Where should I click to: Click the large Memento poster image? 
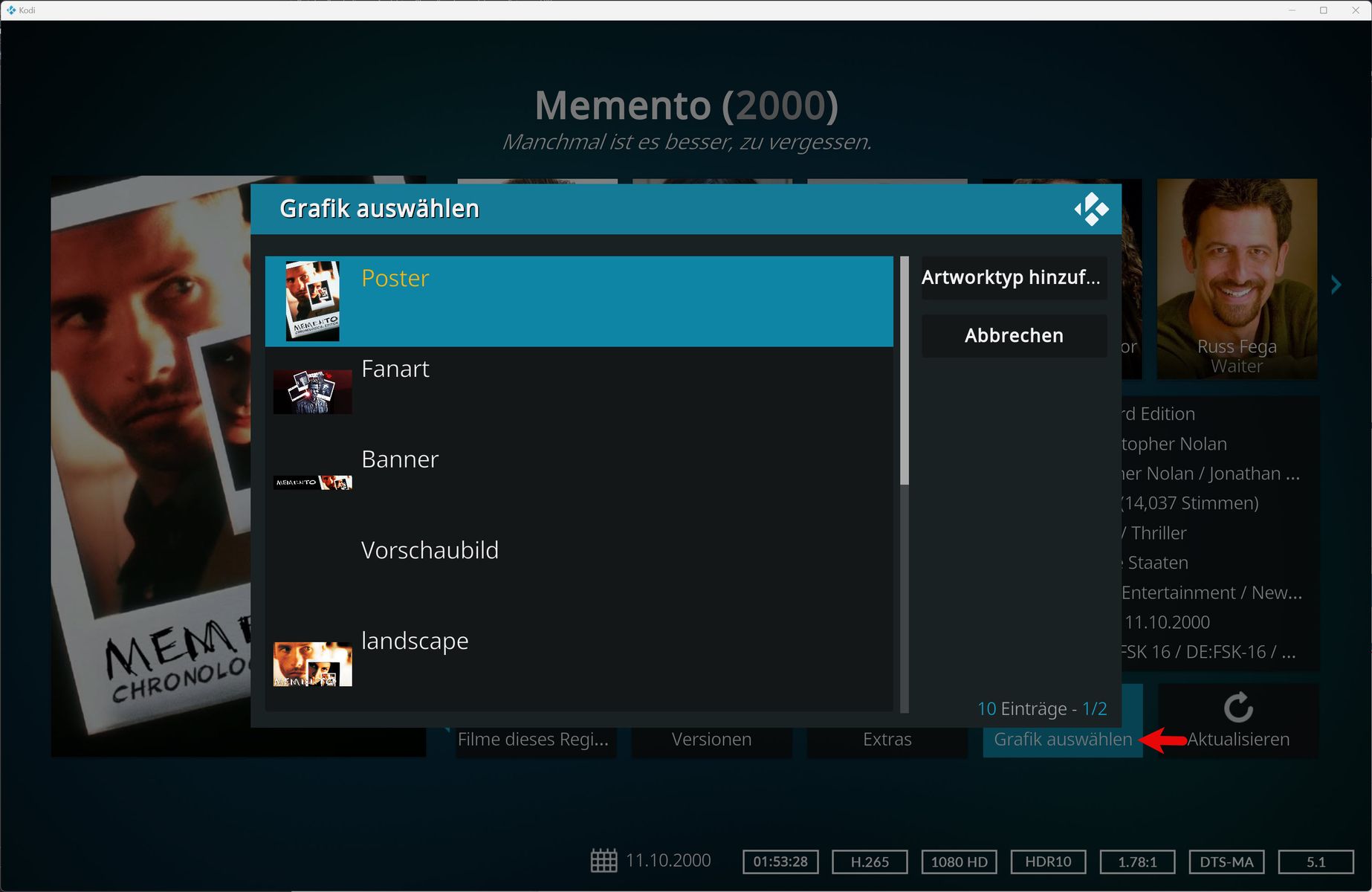[x=151, y=466]
